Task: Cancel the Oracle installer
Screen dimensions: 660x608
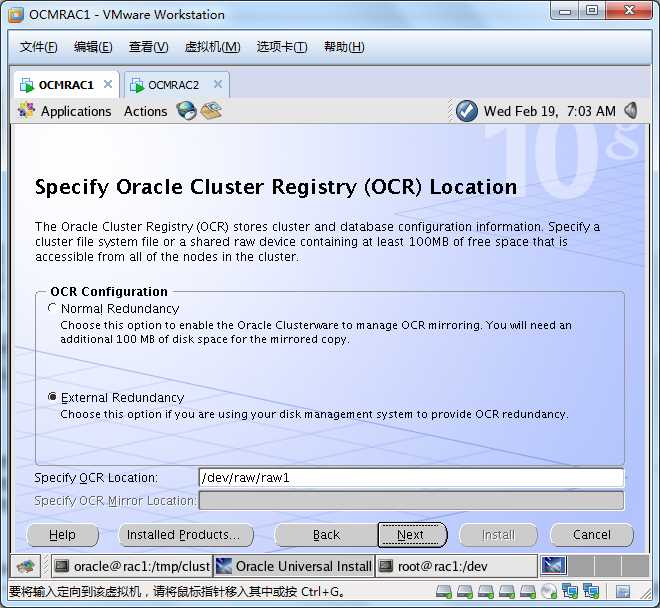Action: (591, 535)
